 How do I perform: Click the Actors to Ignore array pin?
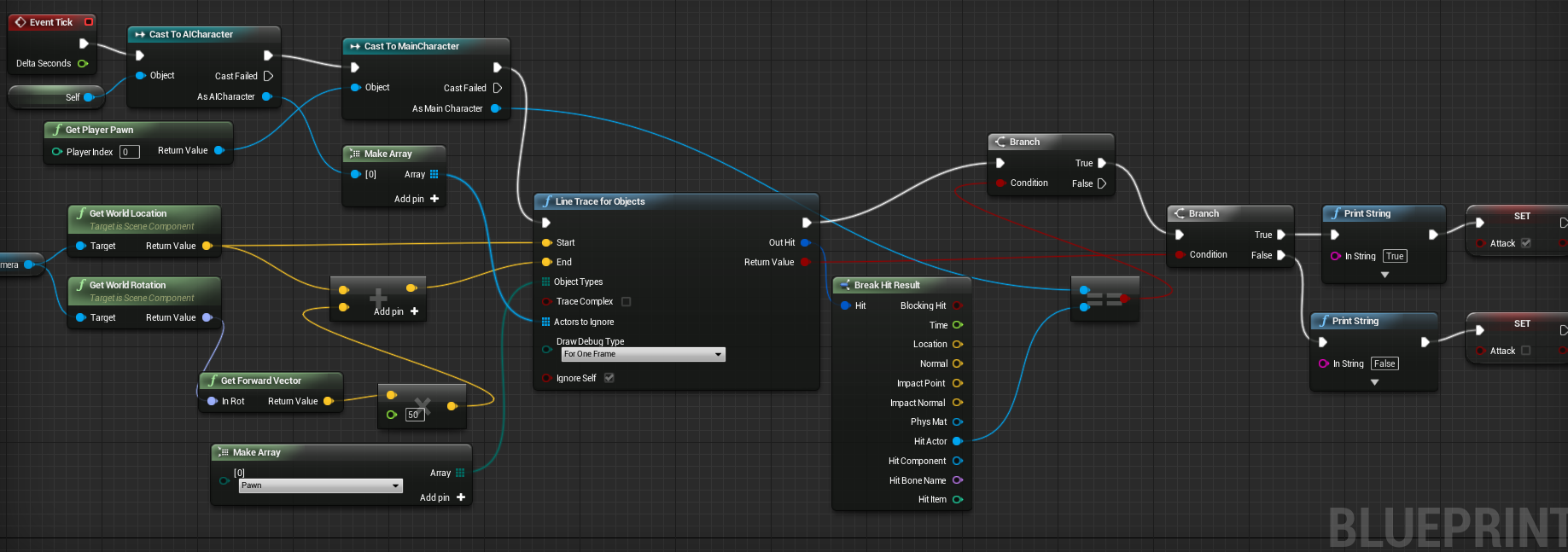click(545, 322)
